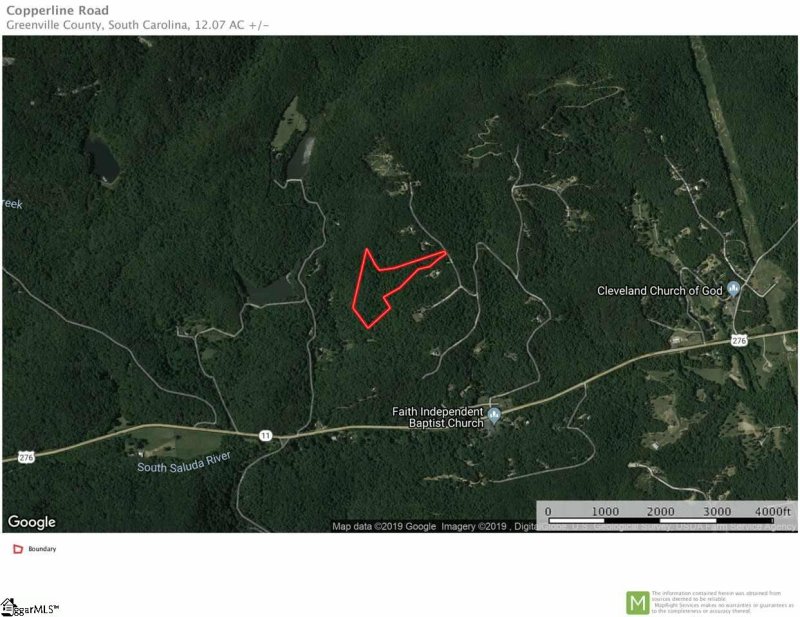Click the MapRight disclaimer text

coord(722,602)
